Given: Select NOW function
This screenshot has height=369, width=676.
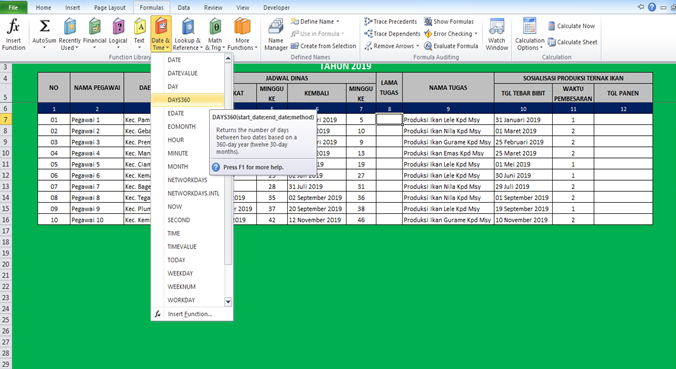Looking at the screenshot, I should (x=188, y=207).
